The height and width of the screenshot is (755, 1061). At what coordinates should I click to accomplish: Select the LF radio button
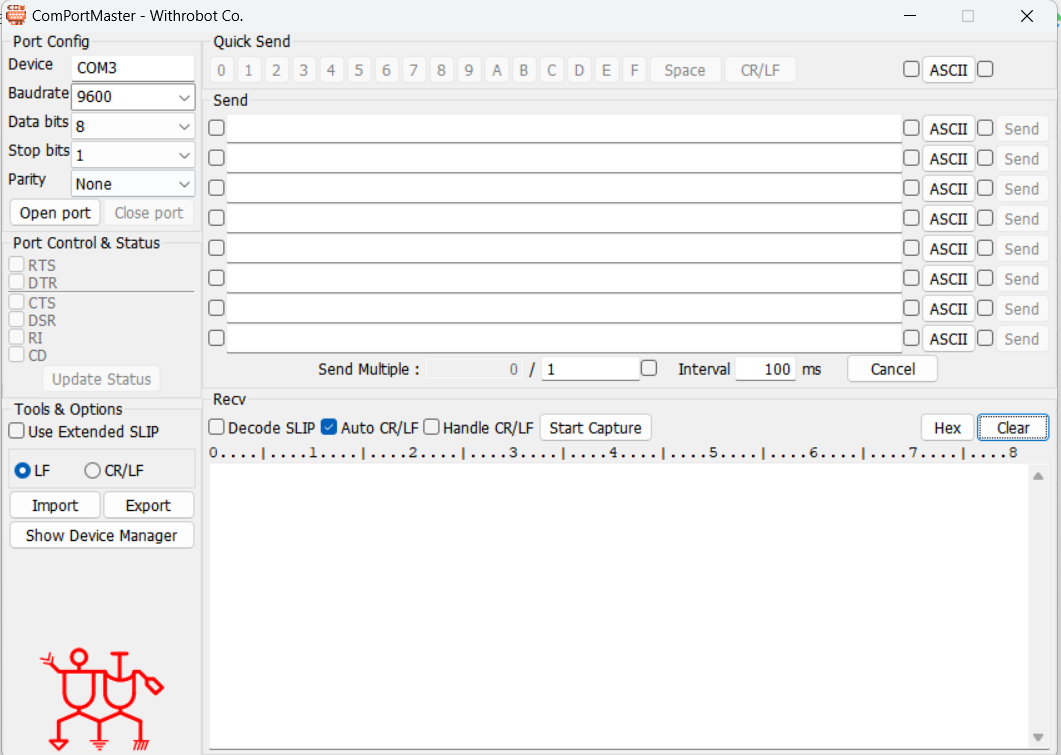tap(22, 470)
